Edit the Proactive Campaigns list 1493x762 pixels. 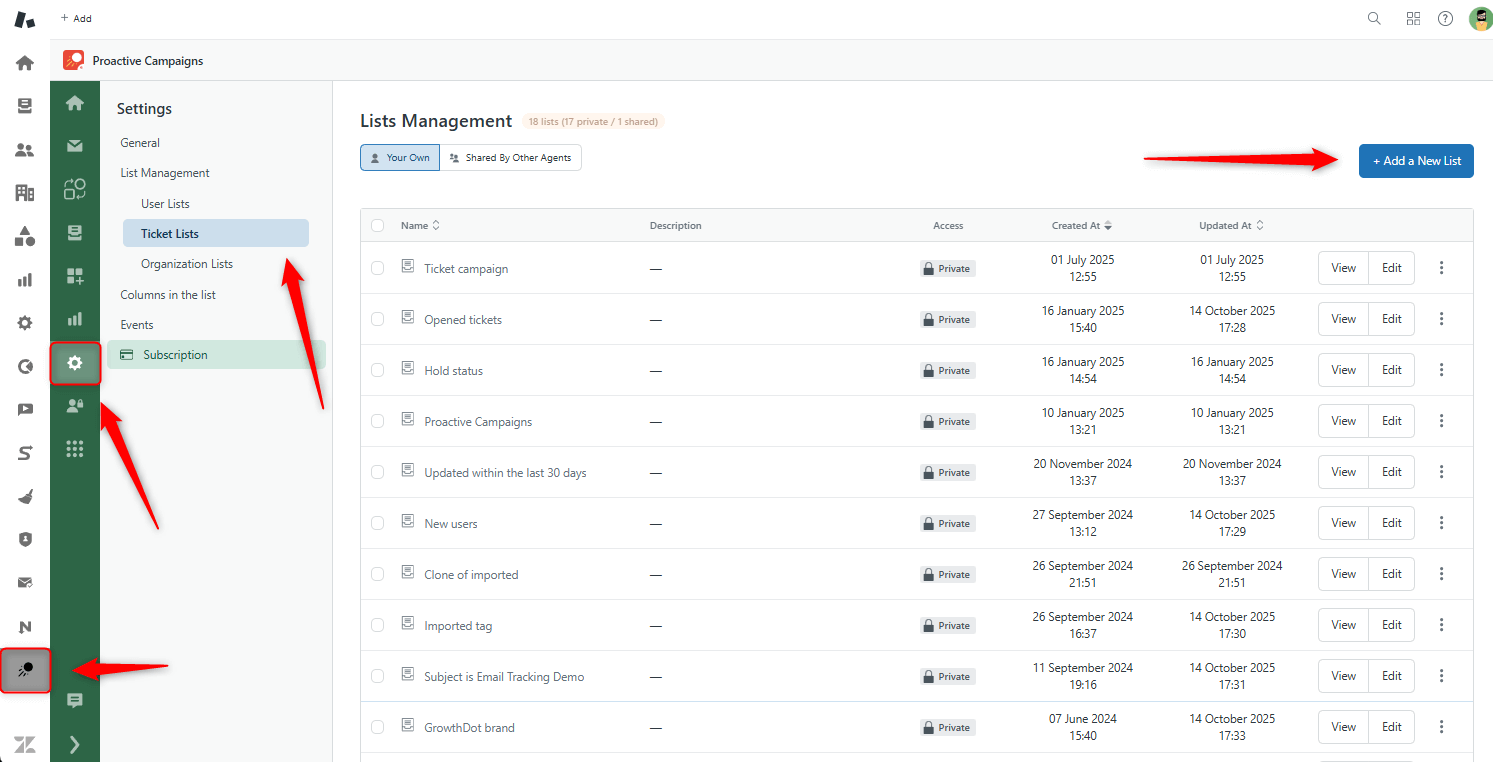tap(1391, 421)
